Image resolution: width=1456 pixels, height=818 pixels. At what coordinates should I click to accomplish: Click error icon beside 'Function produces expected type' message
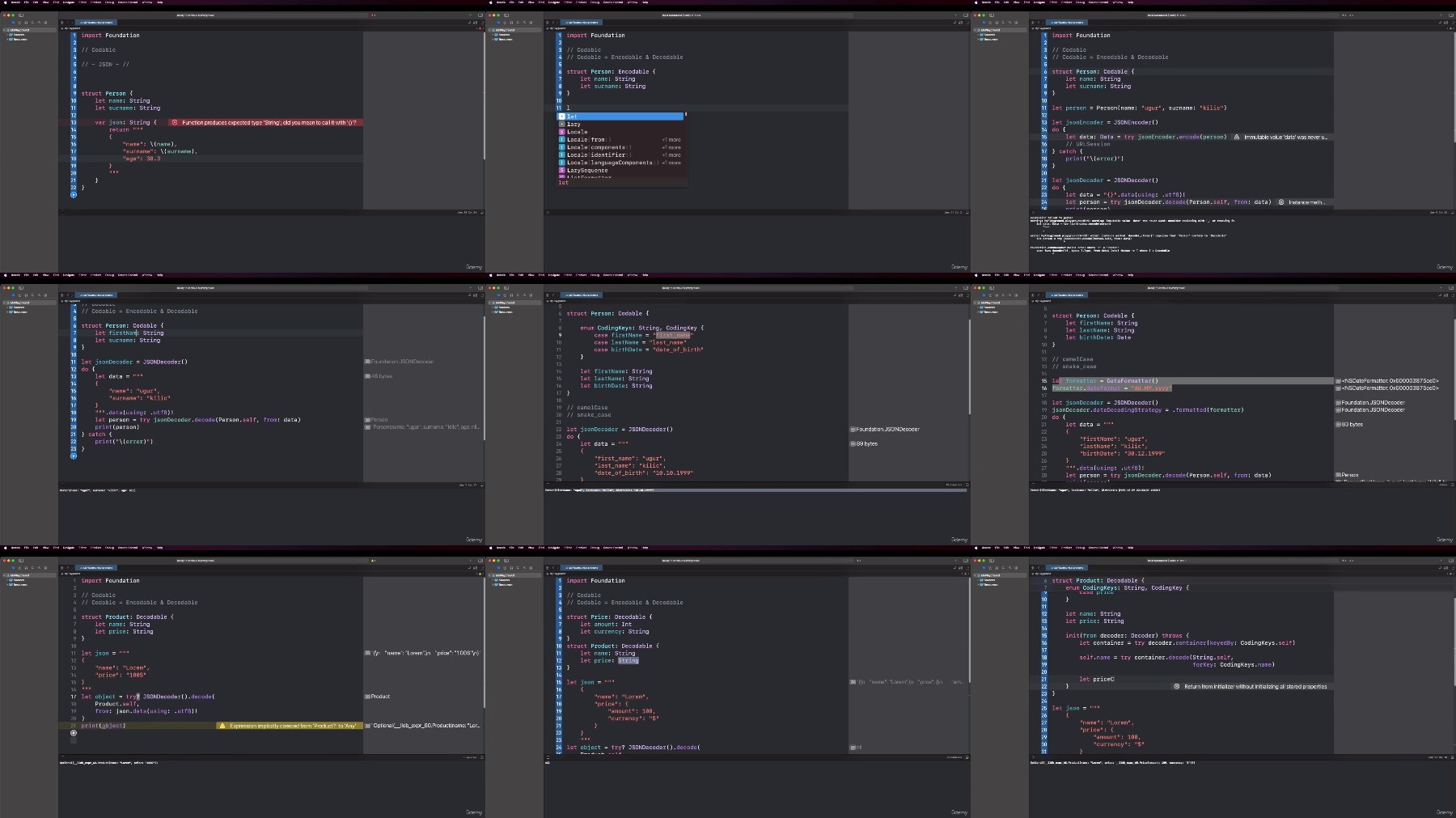point(175,122)
